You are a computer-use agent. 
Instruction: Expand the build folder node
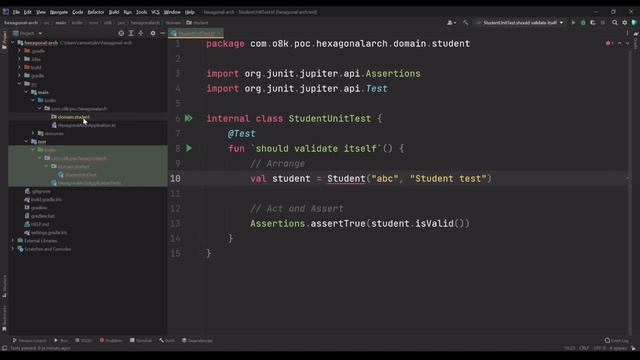[20, 67]
